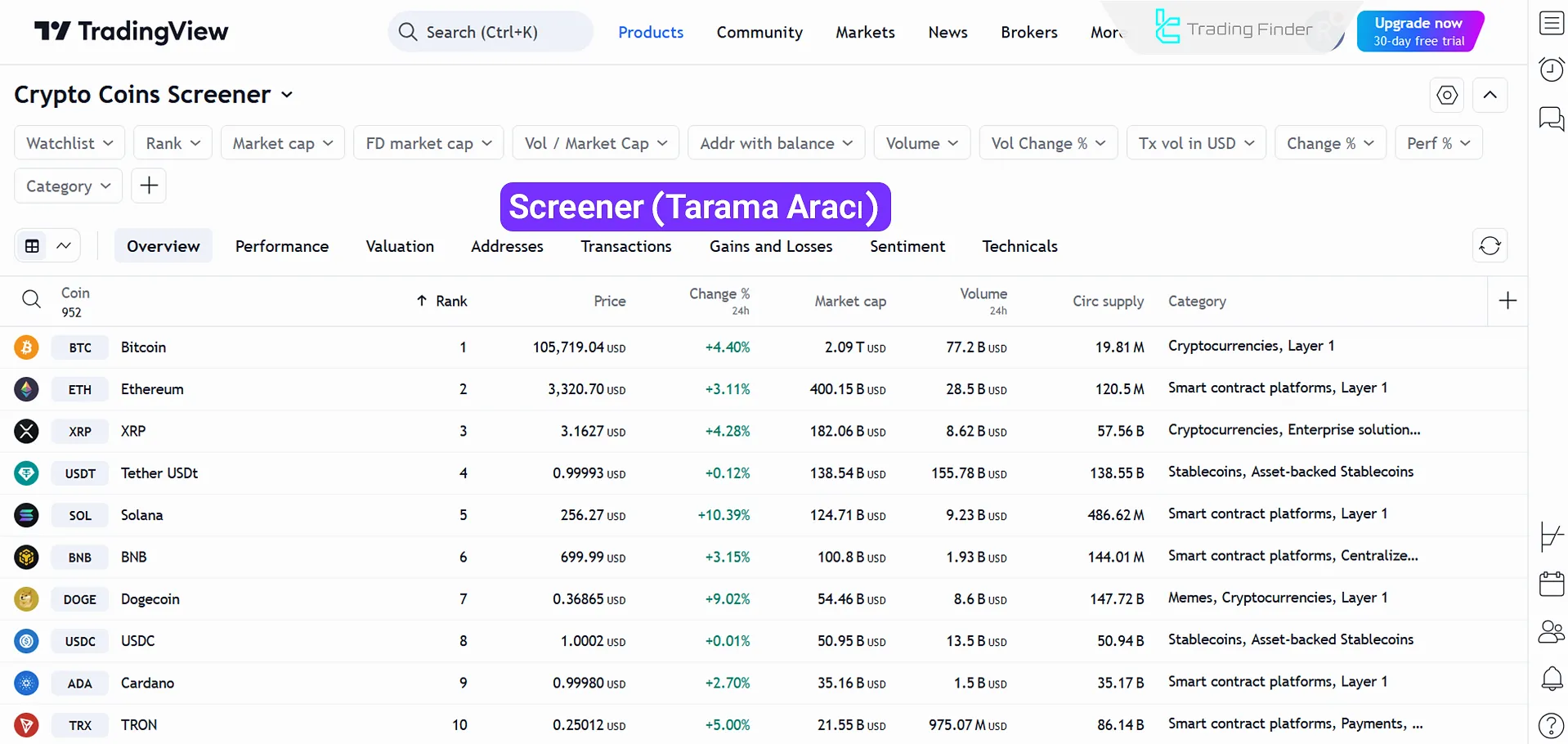Click the magnifier icon in the Coin column
The image size is (1568, 744).
click(32, 299)
